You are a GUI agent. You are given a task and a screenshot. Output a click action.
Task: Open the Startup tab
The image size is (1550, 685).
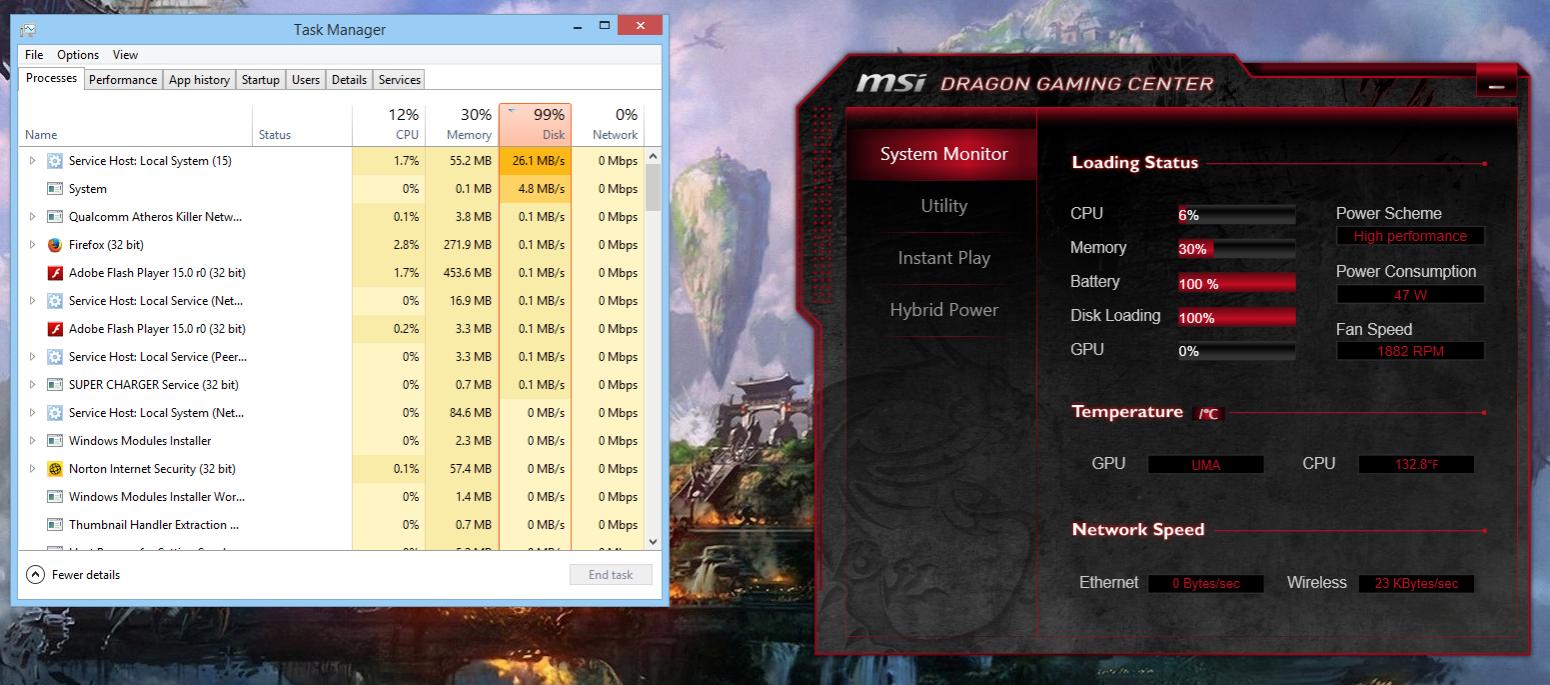[x=261, y=80]
